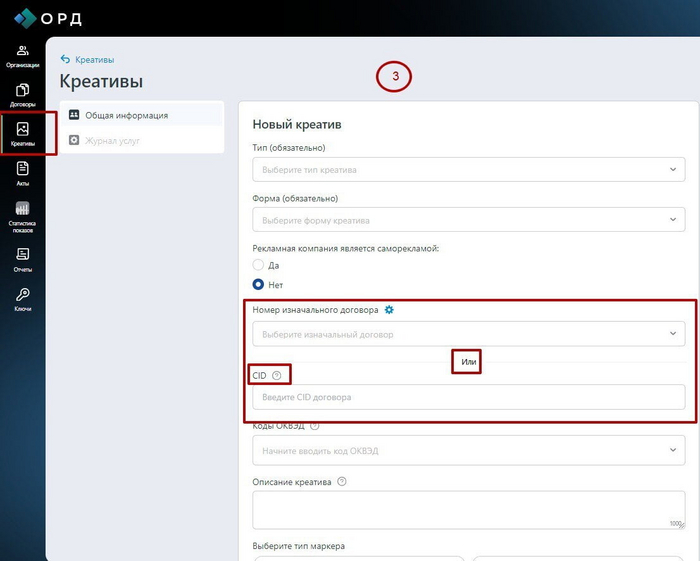Click the help icon next to CID
Viewport: 700px width, 561px height.
point(277,375)
